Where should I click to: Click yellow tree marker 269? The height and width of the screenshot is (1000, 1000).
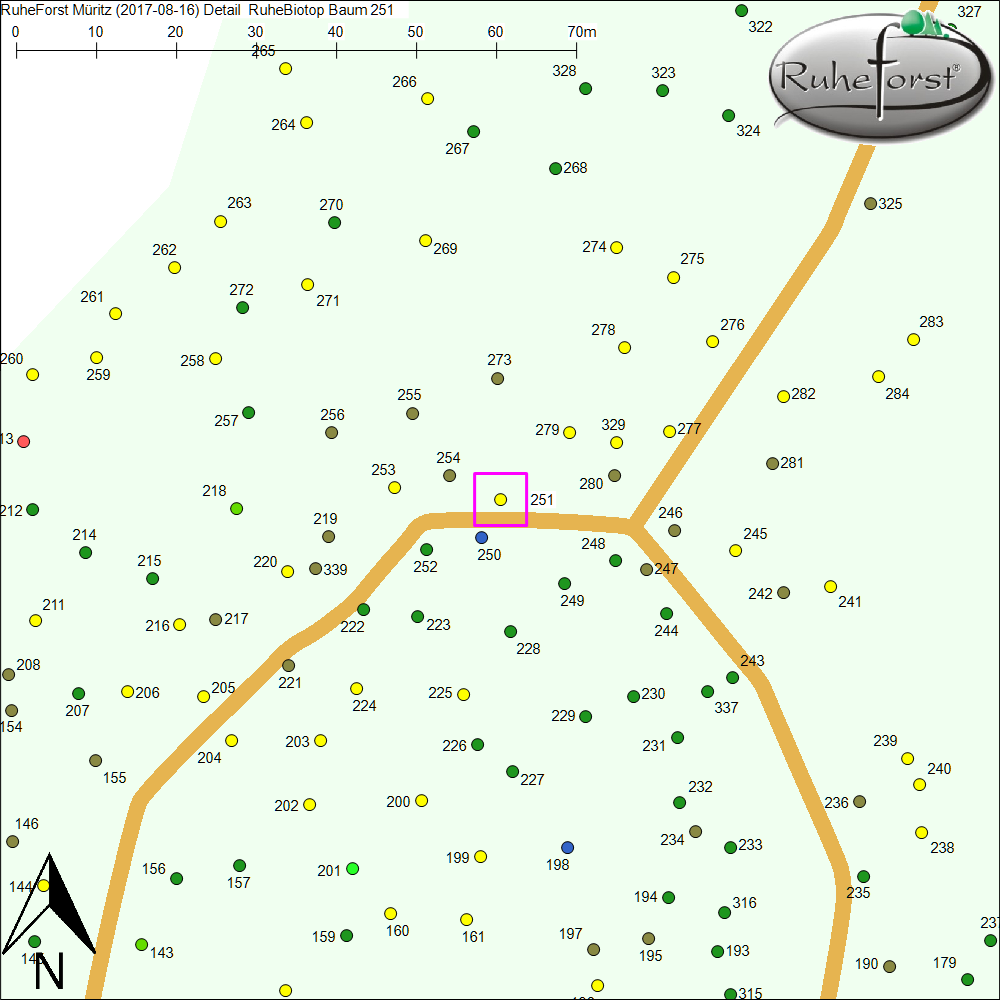click(x=425, y=240)
